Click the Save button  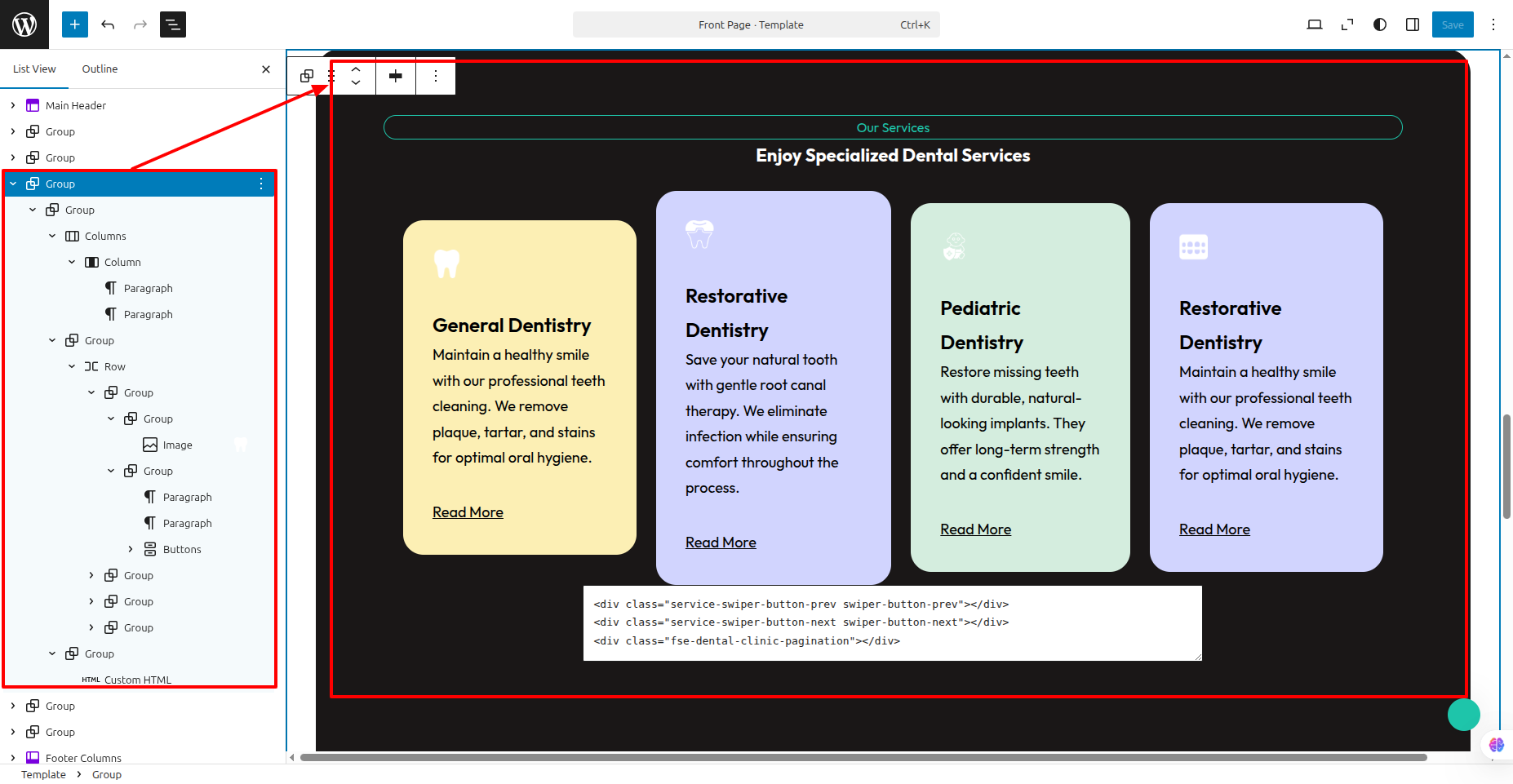[1452, 24]
